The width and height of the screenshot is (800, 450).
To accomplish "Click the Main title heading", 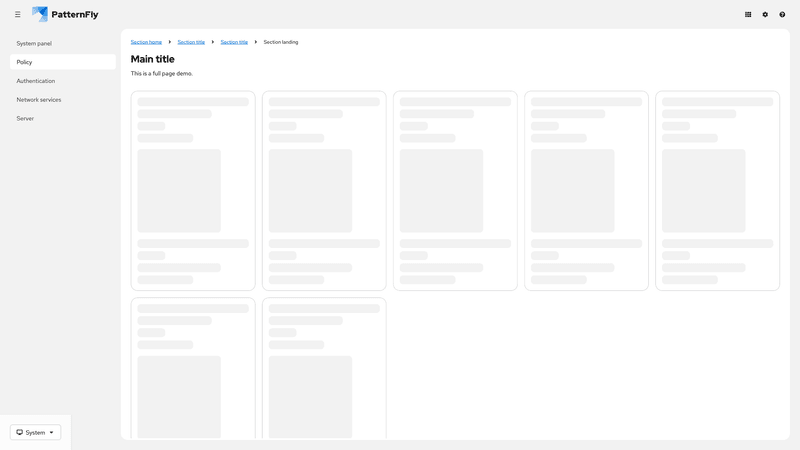I will pos(152,59).
